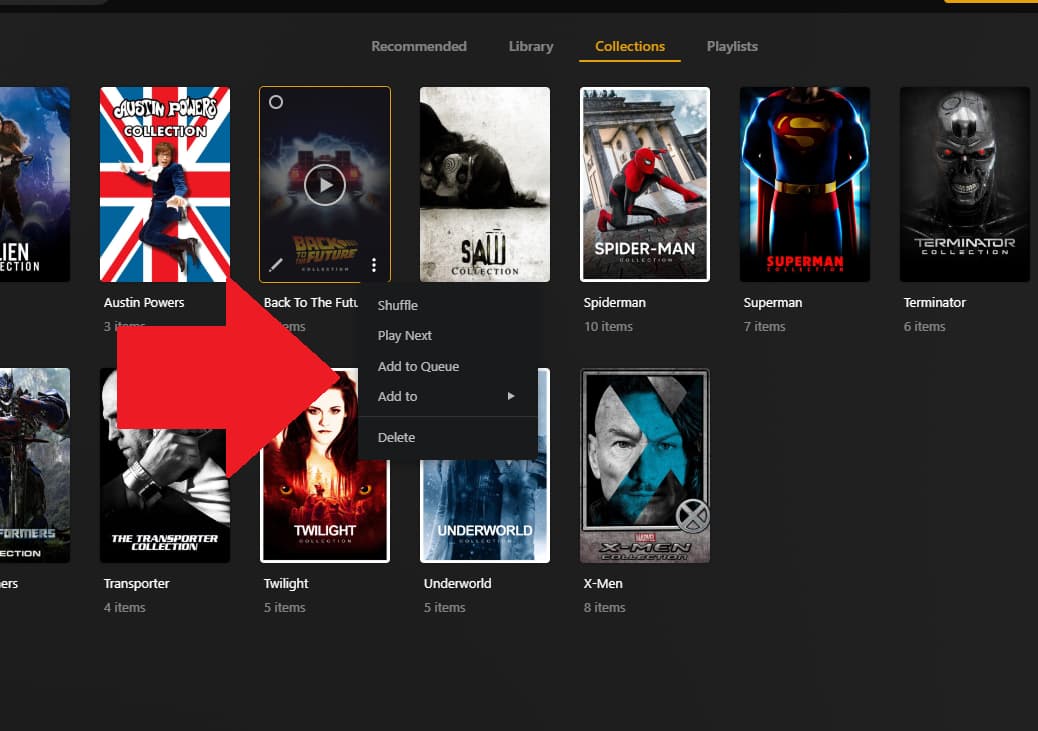Click the Austin Powers title link
Screen dimensions: 1038x731
point(144,303)
